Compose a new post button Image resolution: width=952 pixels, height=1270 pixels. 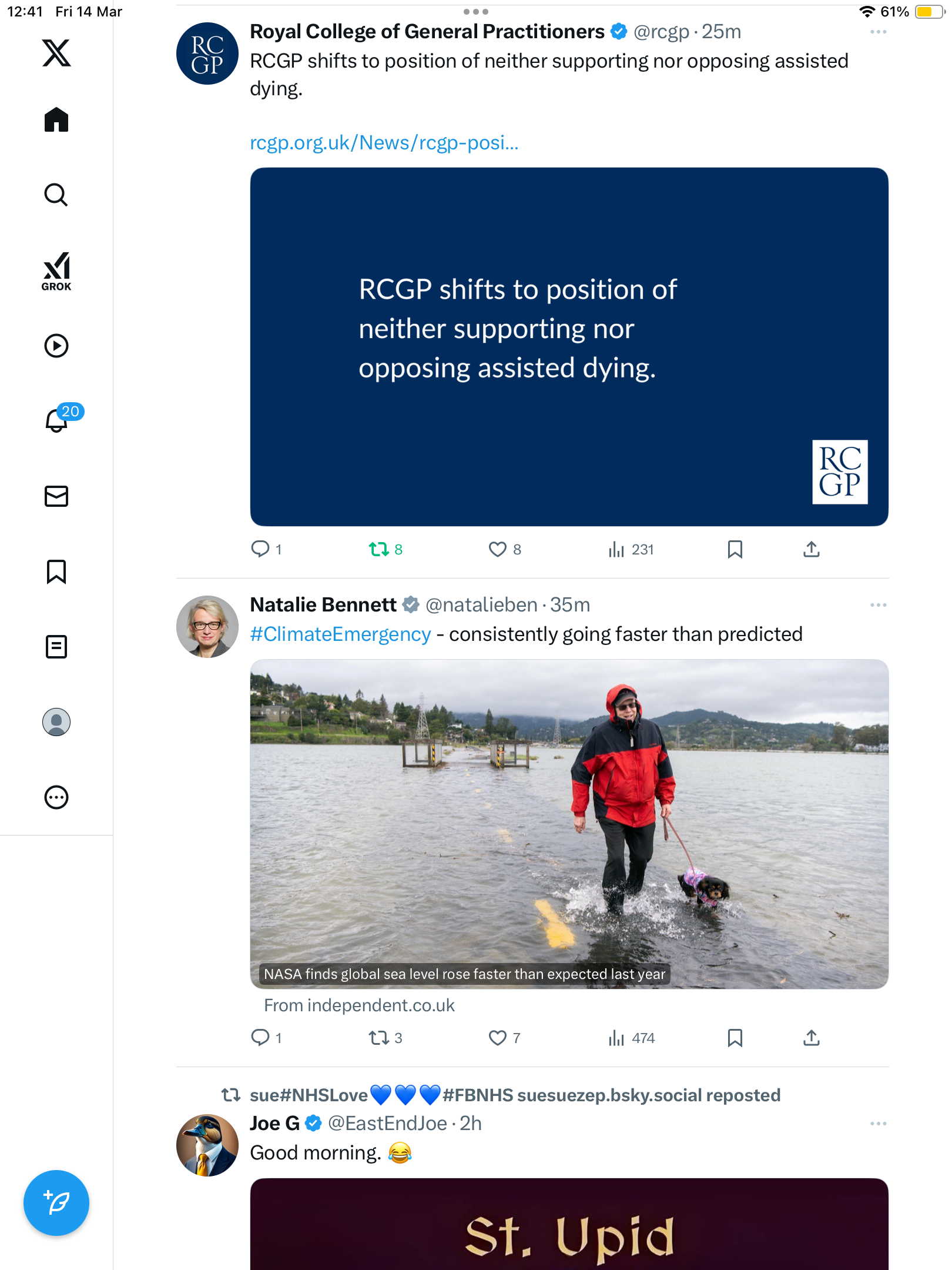point(56,1203)
